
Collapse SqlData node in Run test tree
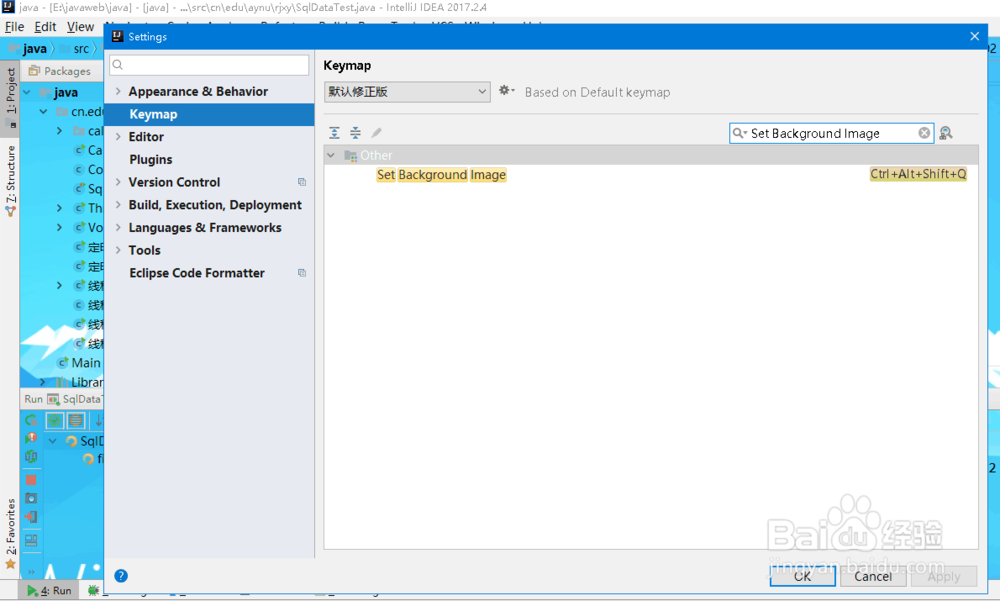(x=53, y=441)
